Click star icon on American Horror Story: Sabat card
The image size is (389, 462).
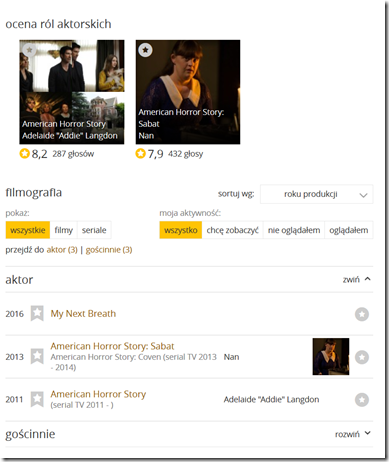[145, 50]
